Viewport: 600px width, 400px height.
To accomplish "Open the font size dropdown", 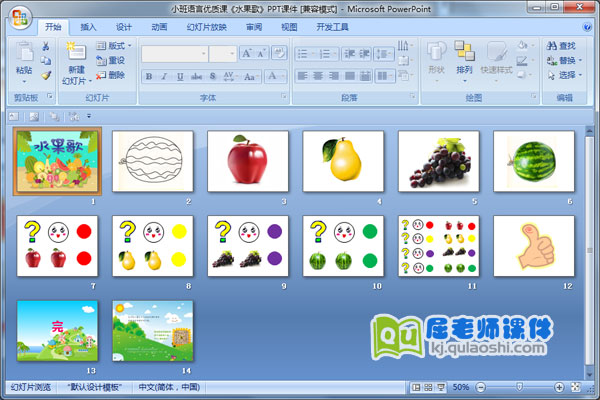I will [x=232, y=54].
